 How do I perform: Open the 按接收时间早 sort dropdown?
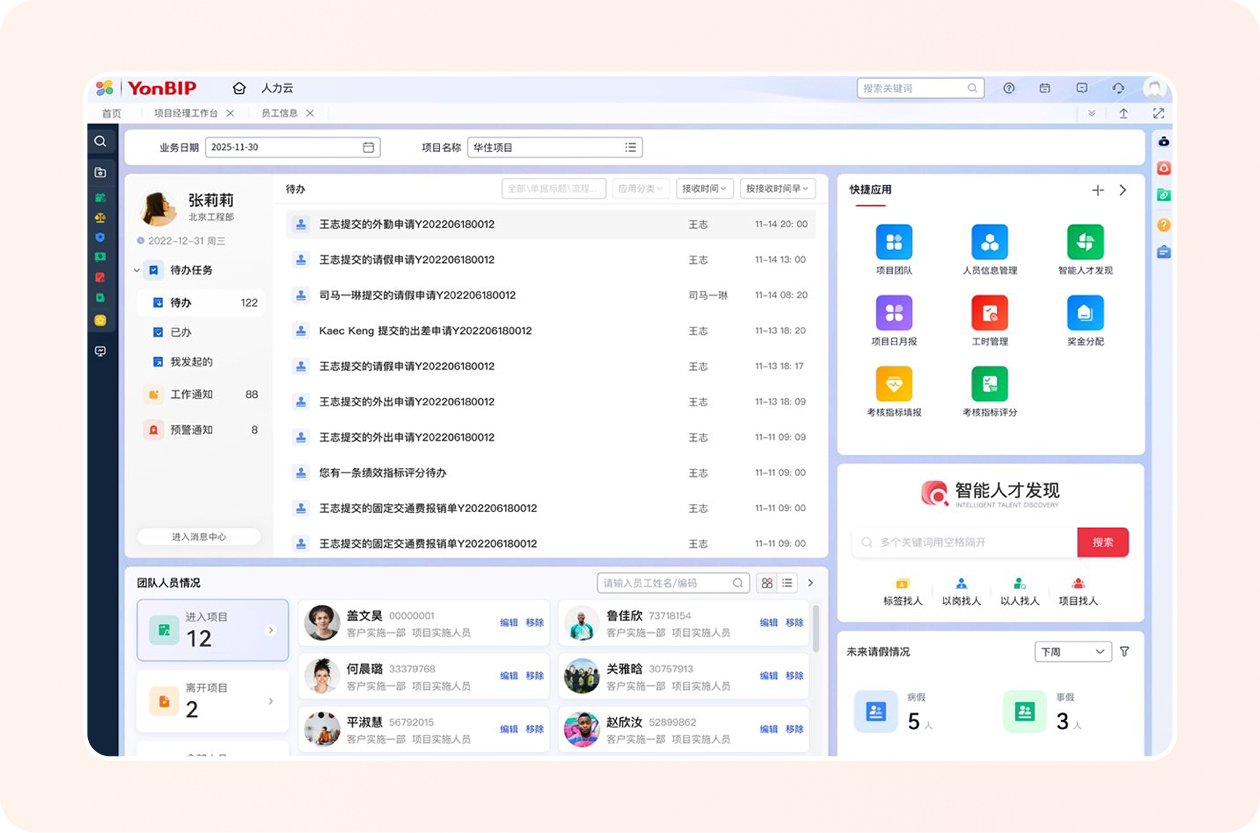click(x=778, y=188)
